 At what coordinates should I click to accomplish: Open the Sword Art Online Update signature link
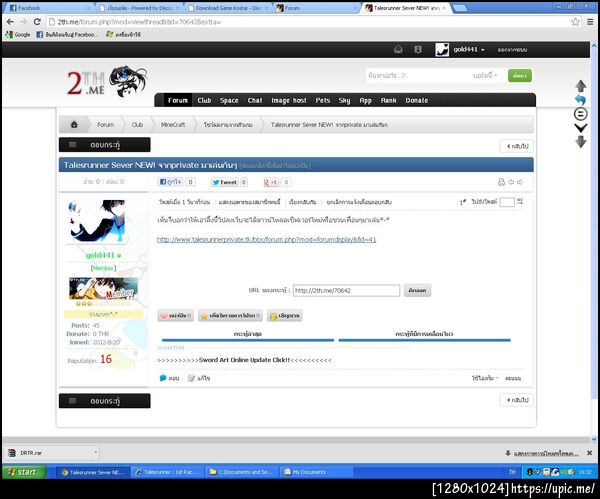click(x=244, y=360)
